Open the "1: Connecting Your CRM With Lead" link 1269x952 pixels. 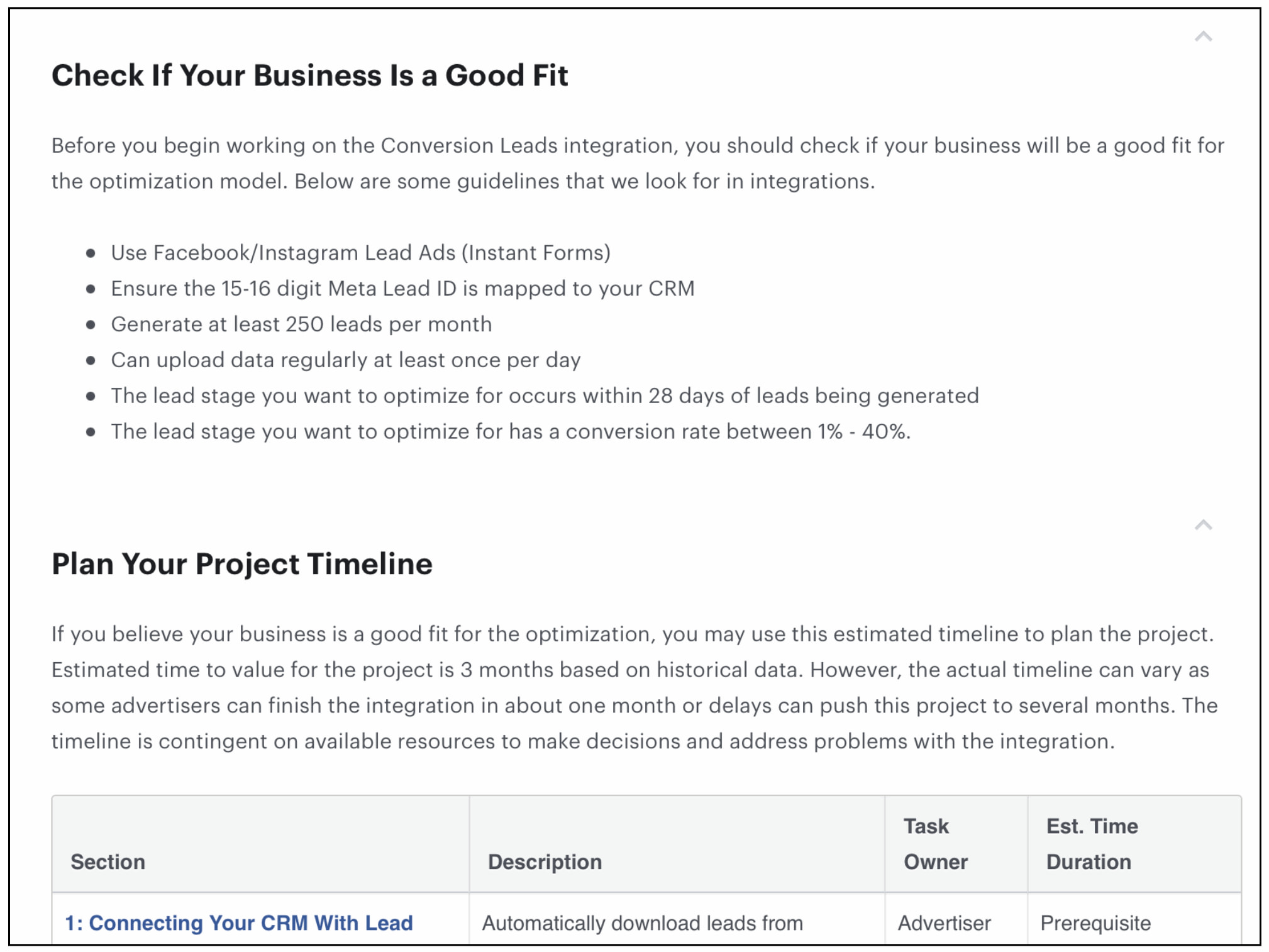tap(239, 922)
